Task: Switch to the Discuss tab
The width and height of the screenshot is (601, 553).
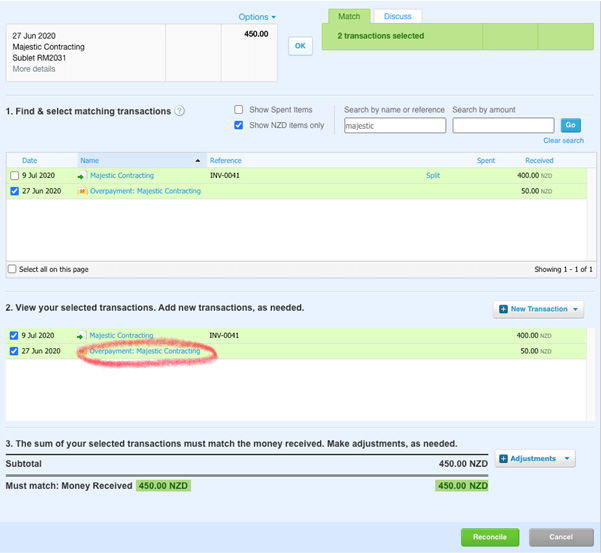Action: (397, 16)
